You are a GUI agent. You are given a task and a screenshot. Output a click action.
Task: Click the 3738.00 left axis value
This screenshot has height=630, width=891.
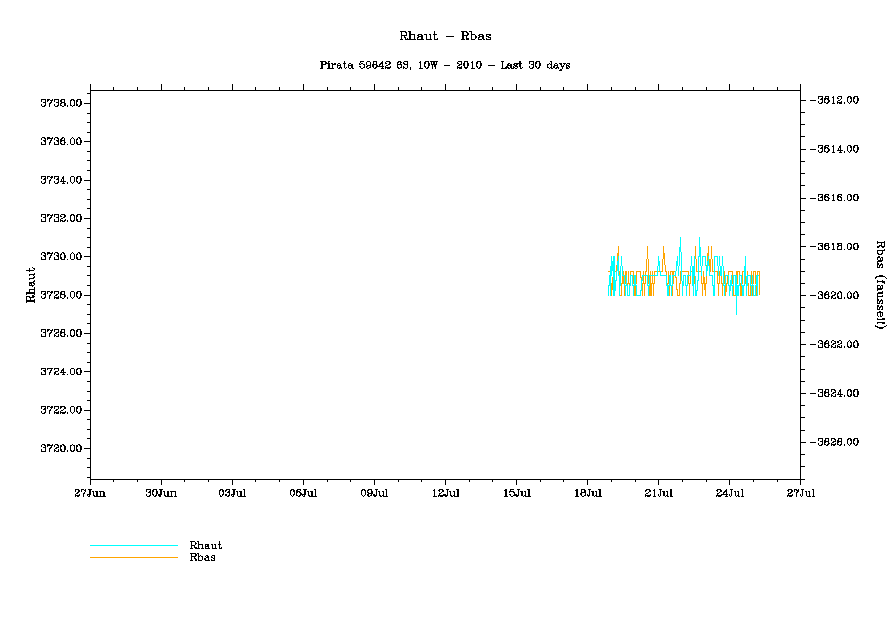tap(60, 103)
